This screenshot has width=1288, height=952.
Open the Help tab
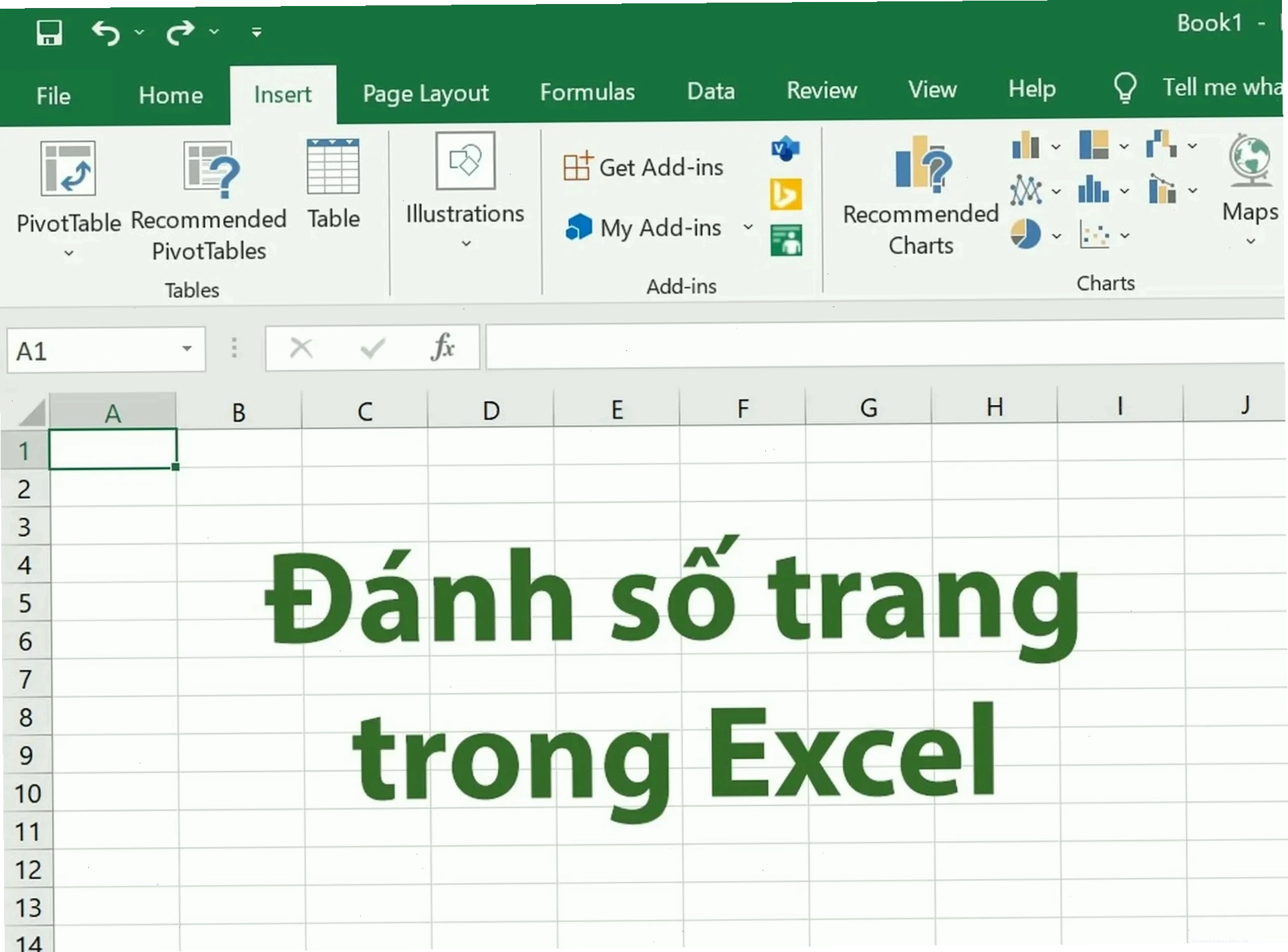point(1032,88)
